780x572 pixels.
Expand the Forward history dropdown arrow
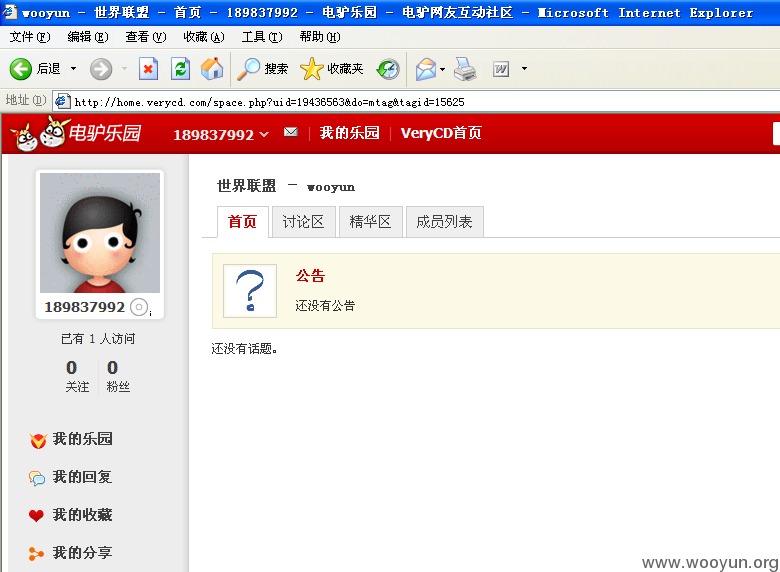(124, 69)
